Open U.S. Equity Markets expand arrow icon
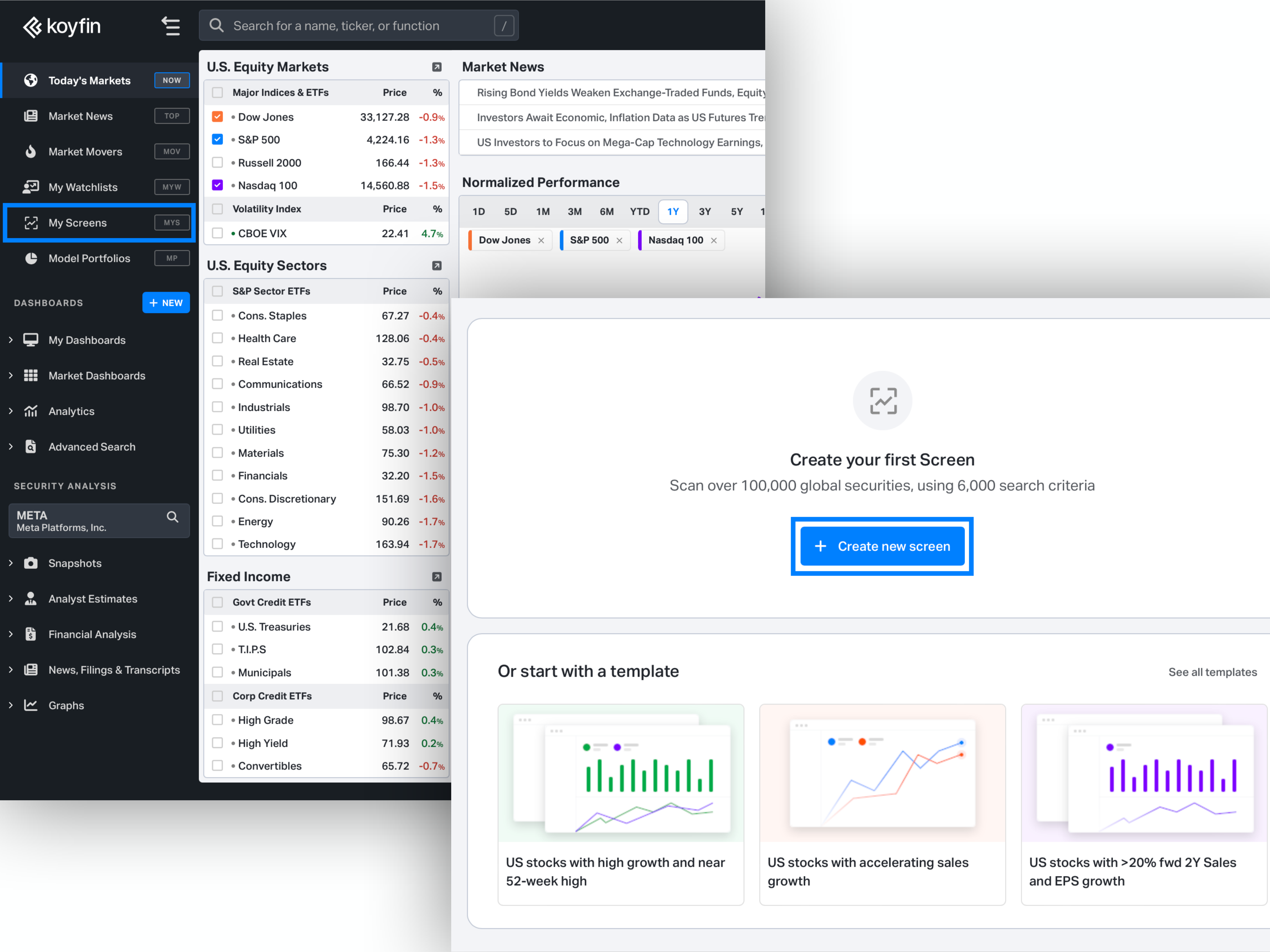 [x=437, y=67]
